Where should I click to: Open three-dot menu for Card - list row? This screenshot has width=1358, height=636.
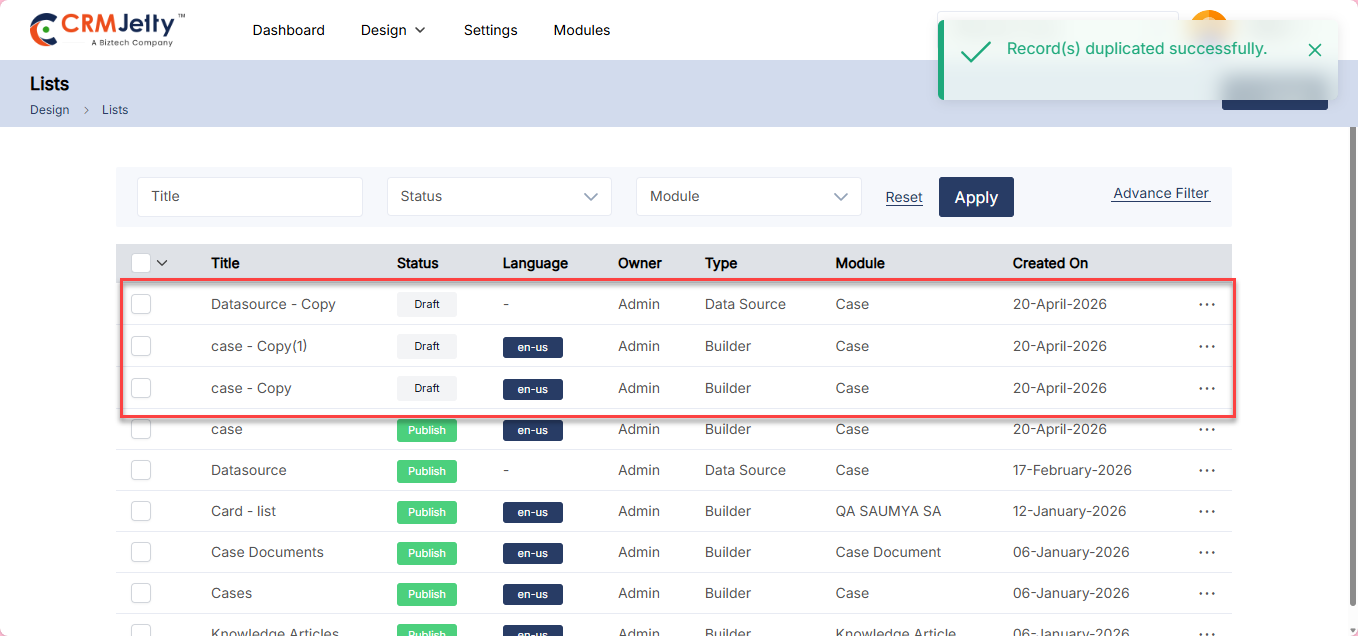[1206, 511]
